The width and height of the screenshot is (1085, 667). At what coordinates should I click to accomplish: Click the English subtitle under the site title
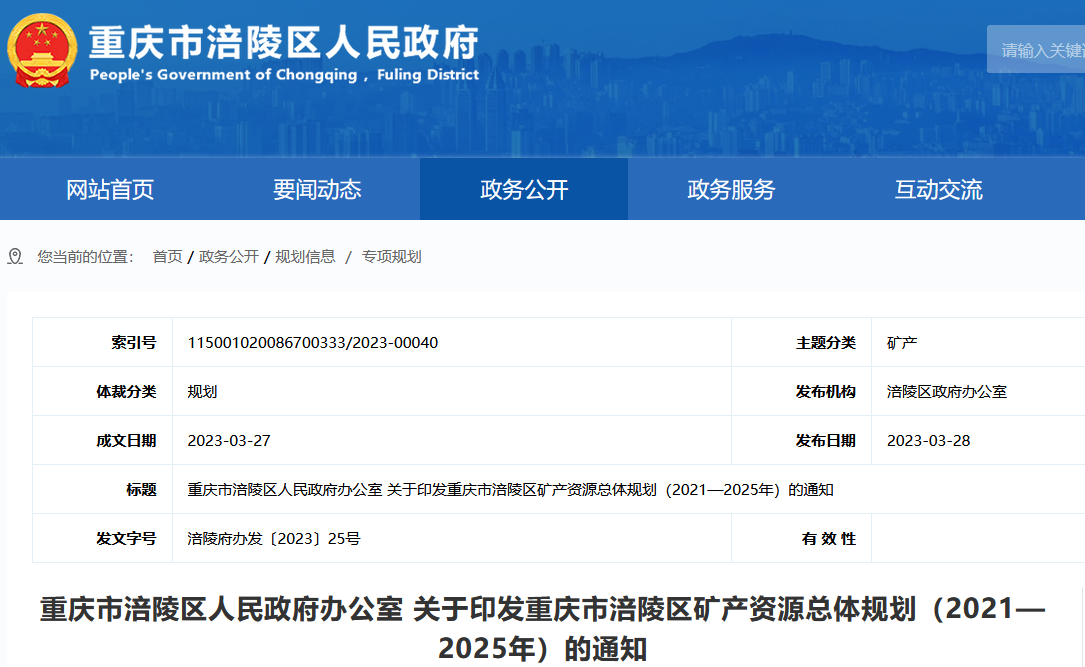284,75
